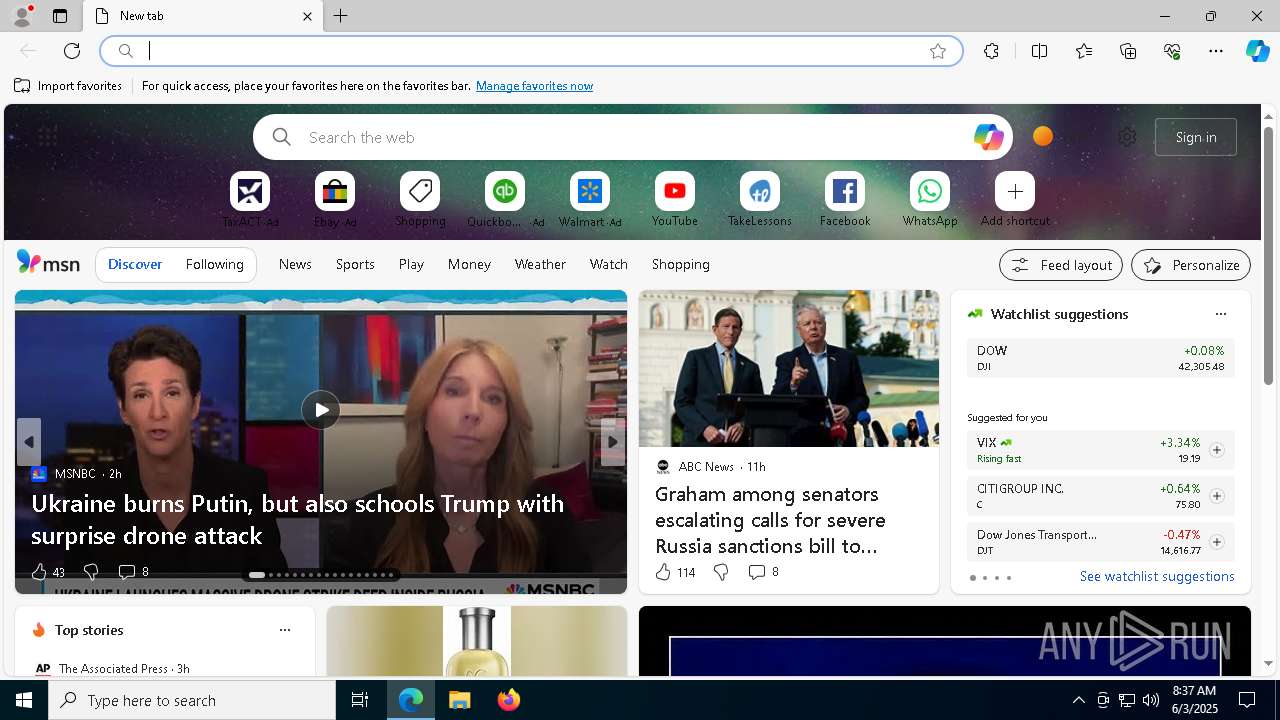This screenshot has width=1280, height=720.
Task: Open File Explorer from taskbar
Action: pyautogui.click(x=460, y=700)
